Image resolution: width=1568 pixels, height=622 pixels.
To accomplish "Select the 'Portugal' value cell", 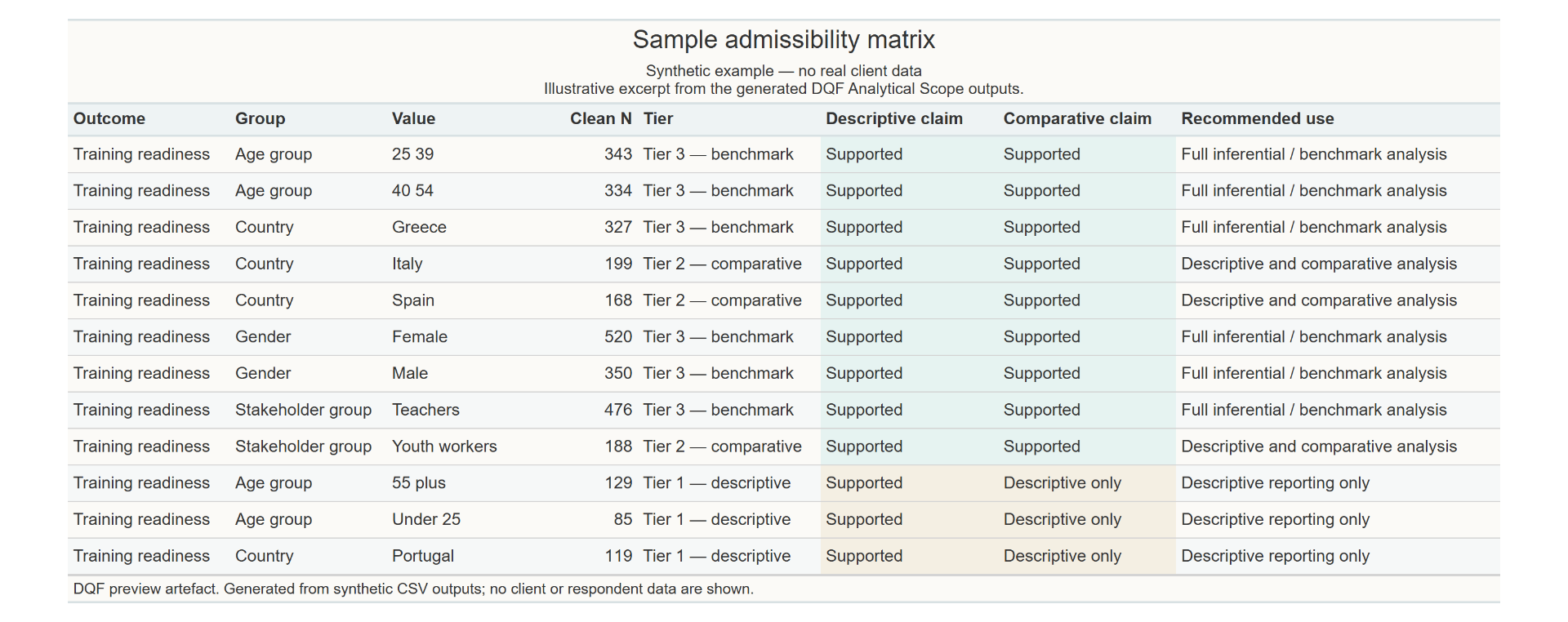I will click(423, 556).
